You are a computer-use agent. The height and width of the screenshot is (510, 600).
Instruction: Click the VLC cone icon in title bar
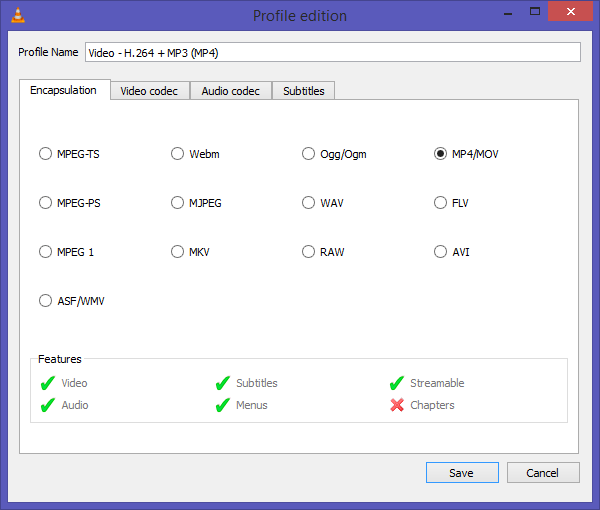tap(18, 15)
